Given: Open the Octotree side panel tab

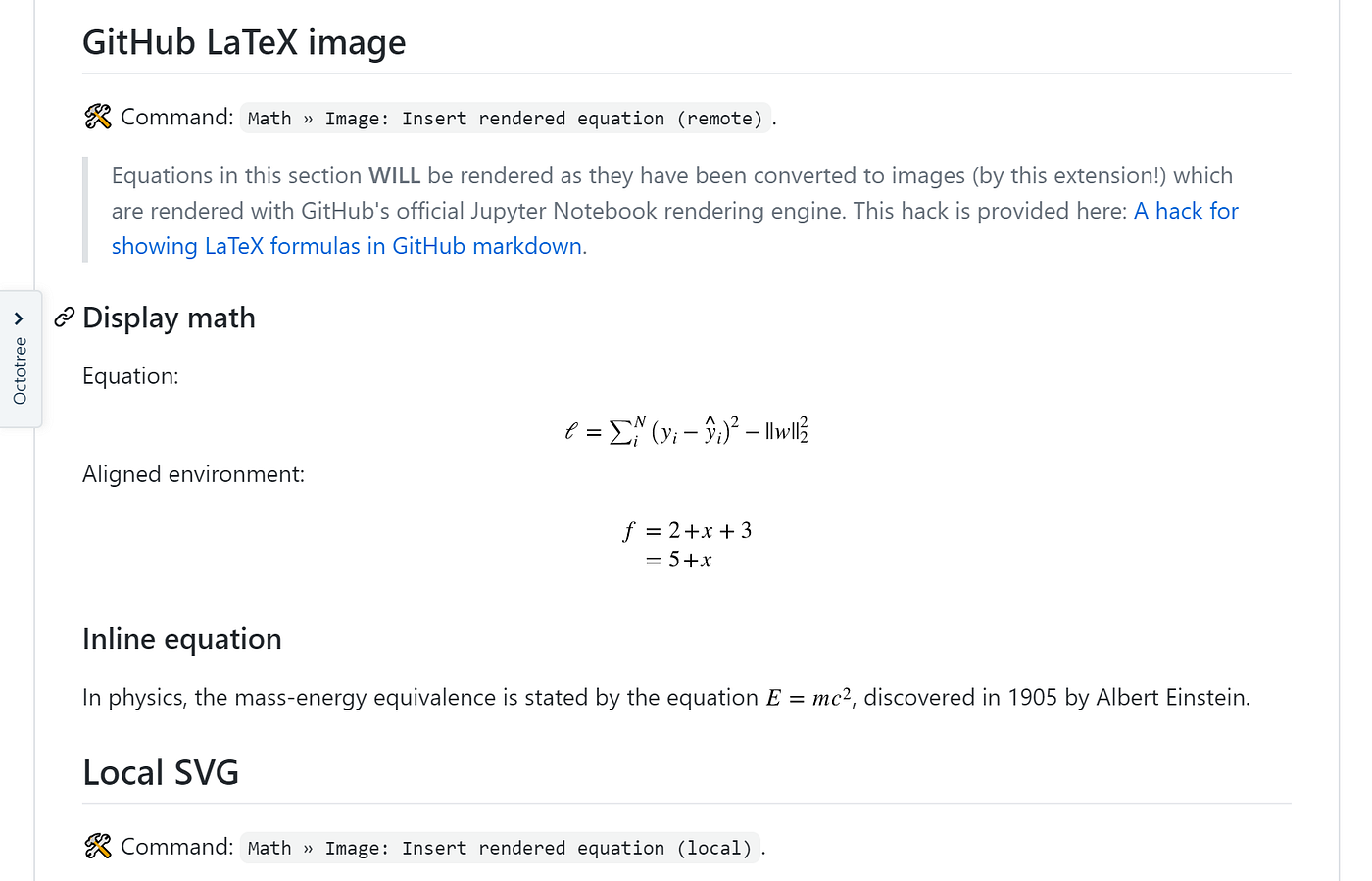Looking at the screenshot, I should point(21,360).
